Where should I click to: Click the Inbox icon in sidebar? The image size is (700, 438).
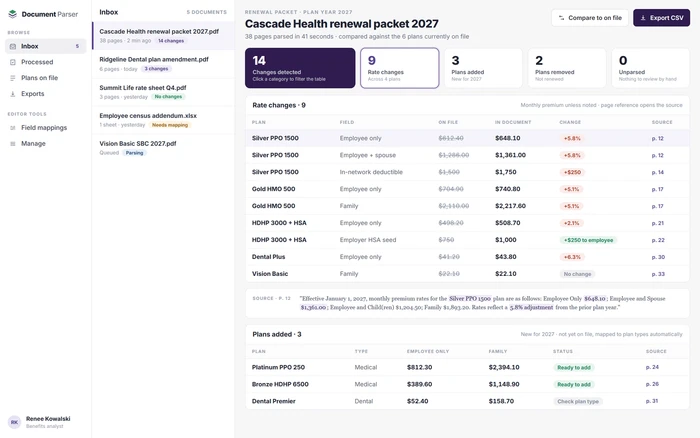(13, 46)
